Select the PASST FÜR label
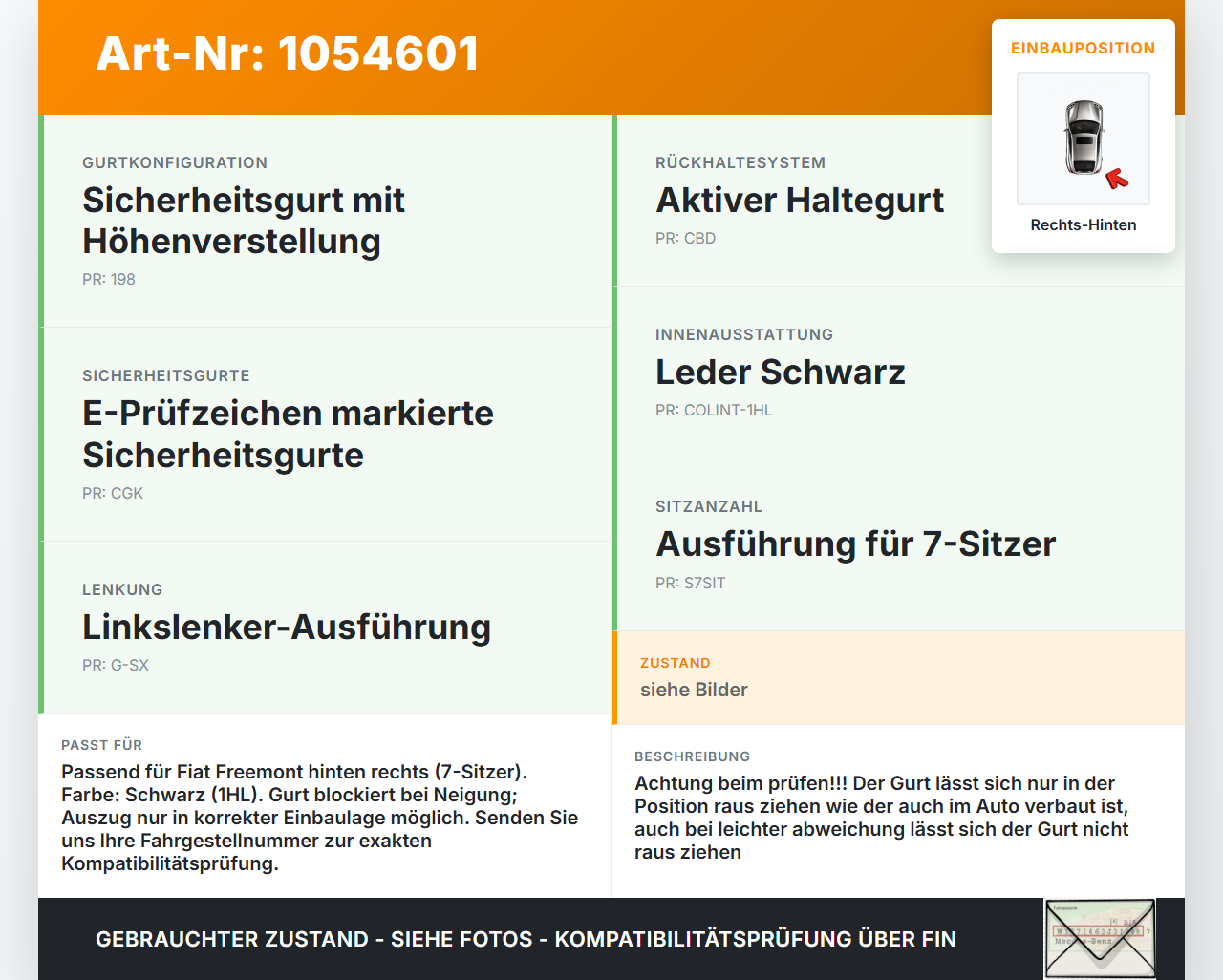1223x980 pixels. (102, 745)
